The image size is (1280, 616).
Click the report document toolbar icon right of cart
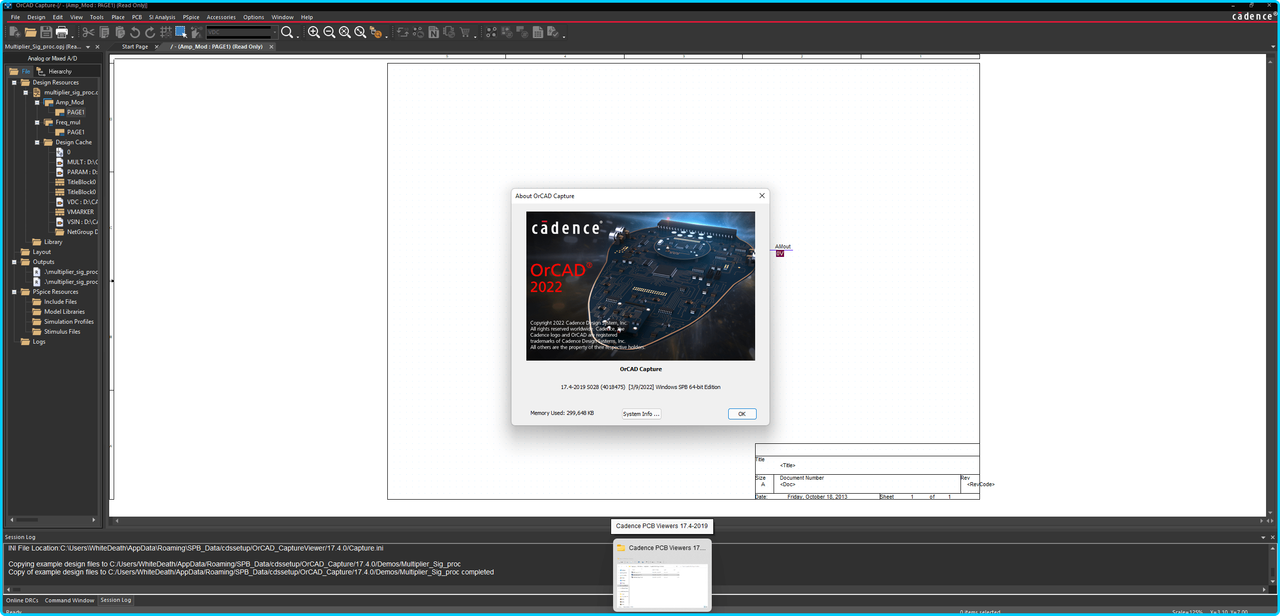[x=537, y=32]
